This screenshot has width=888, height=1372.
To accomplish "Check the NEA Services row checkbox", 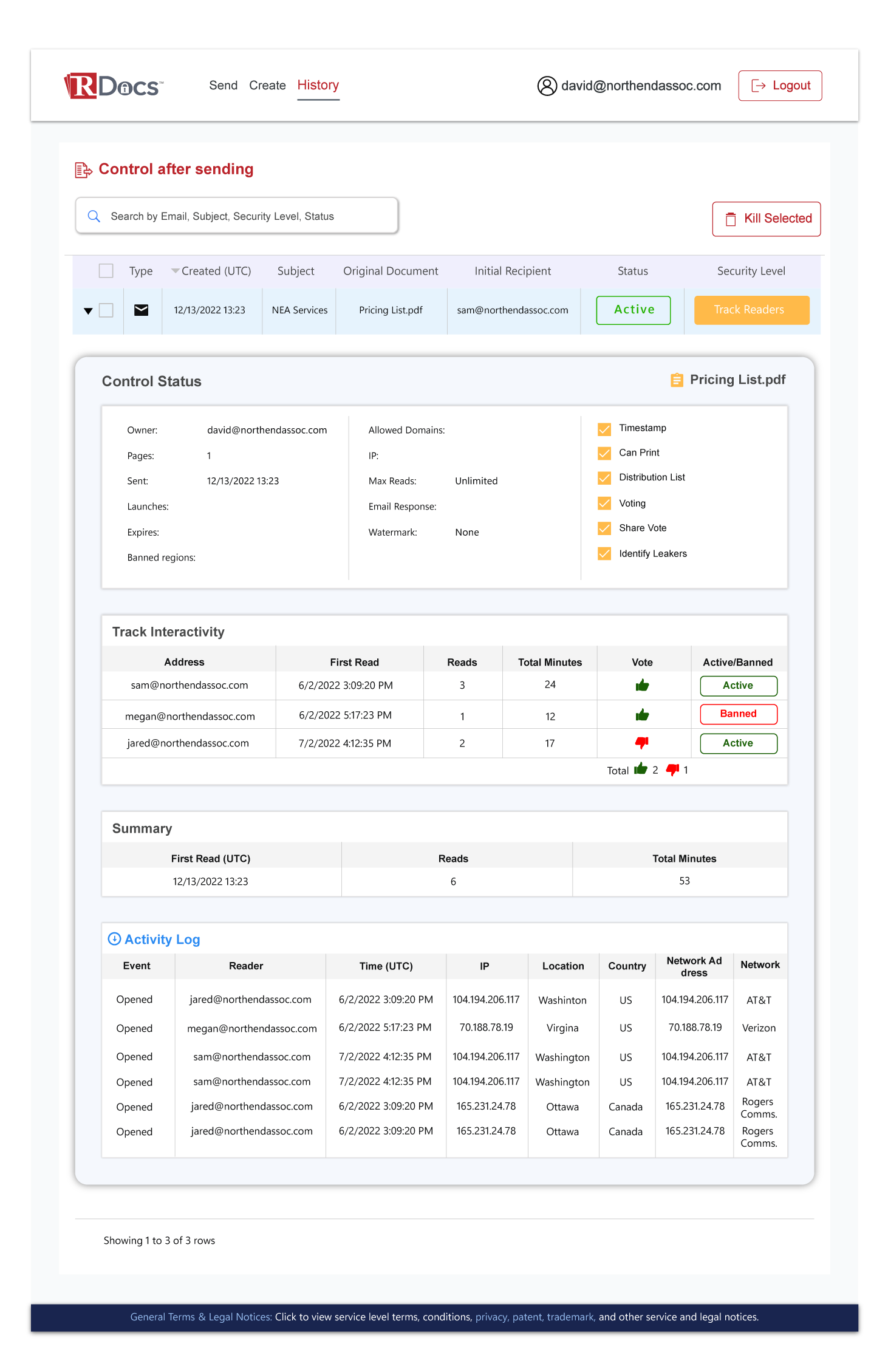I will pos(106,310).
